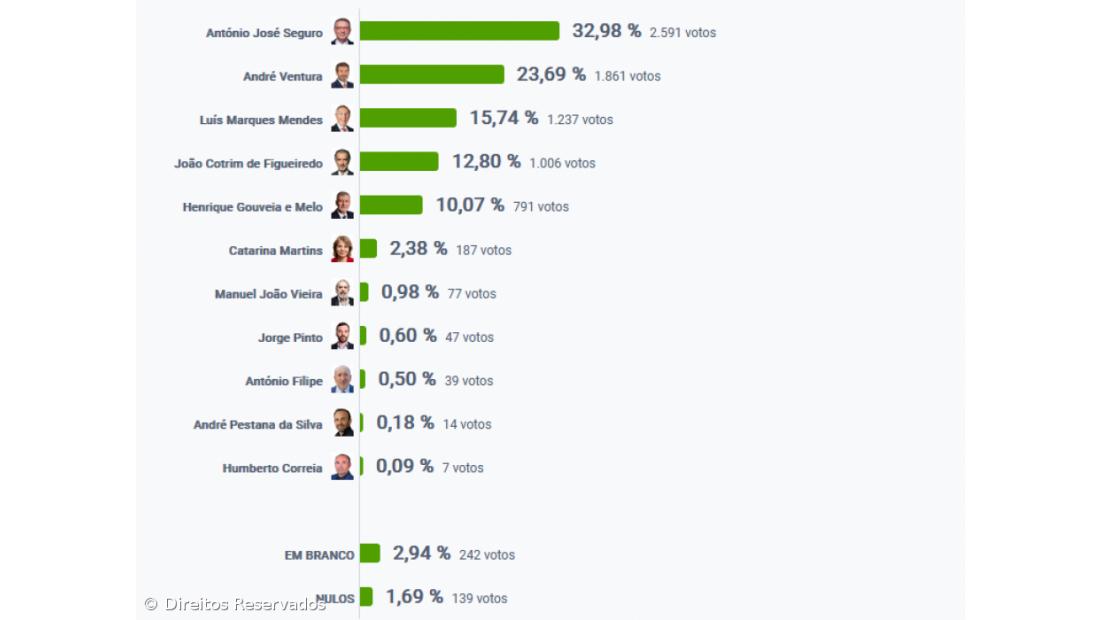This screenshot has height=620, width=1100.
Task: Click António José Seguro's portrait photo
Action: coord(342,31)
